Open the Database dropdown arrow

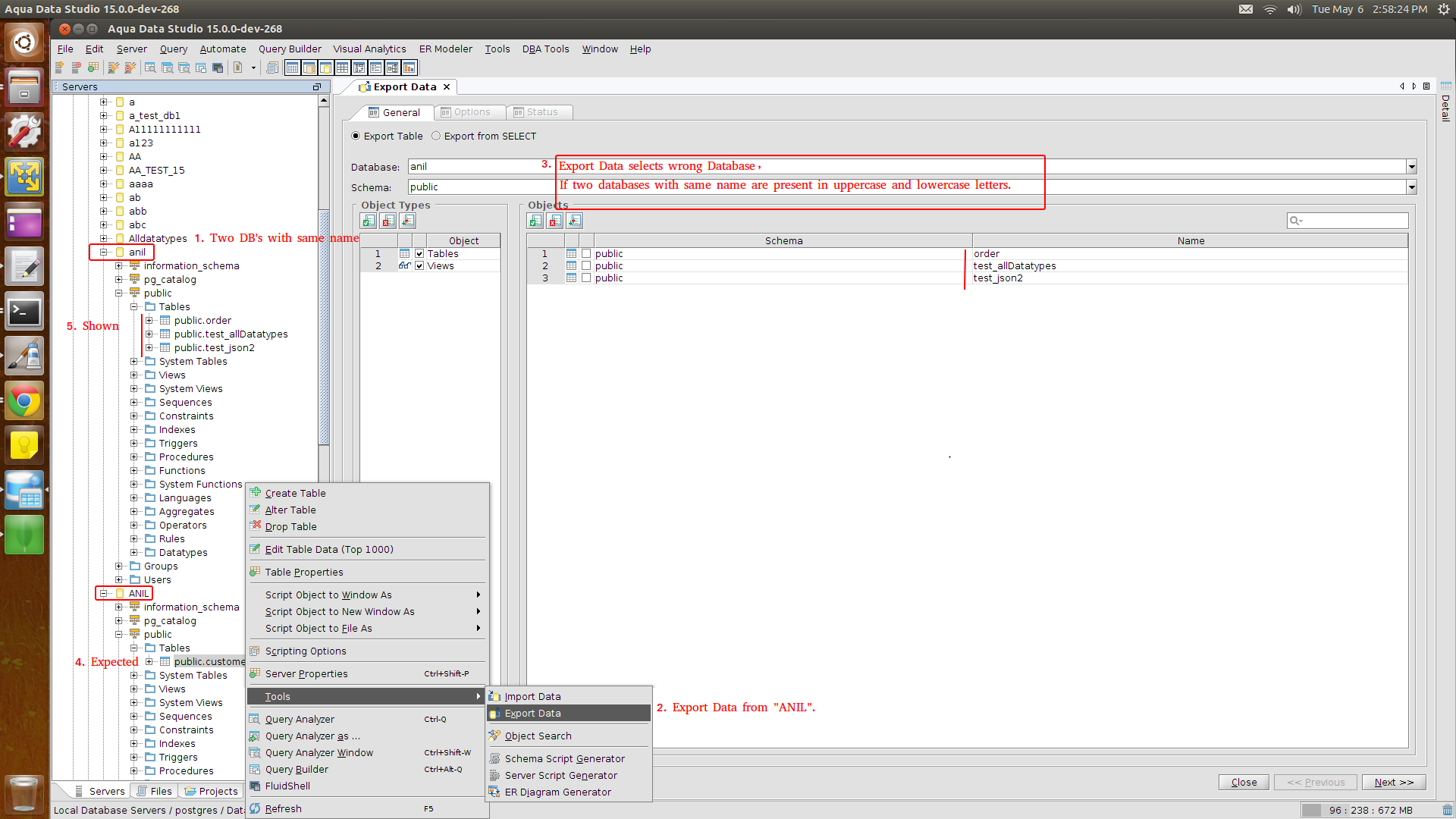[x=1411, y=167]
